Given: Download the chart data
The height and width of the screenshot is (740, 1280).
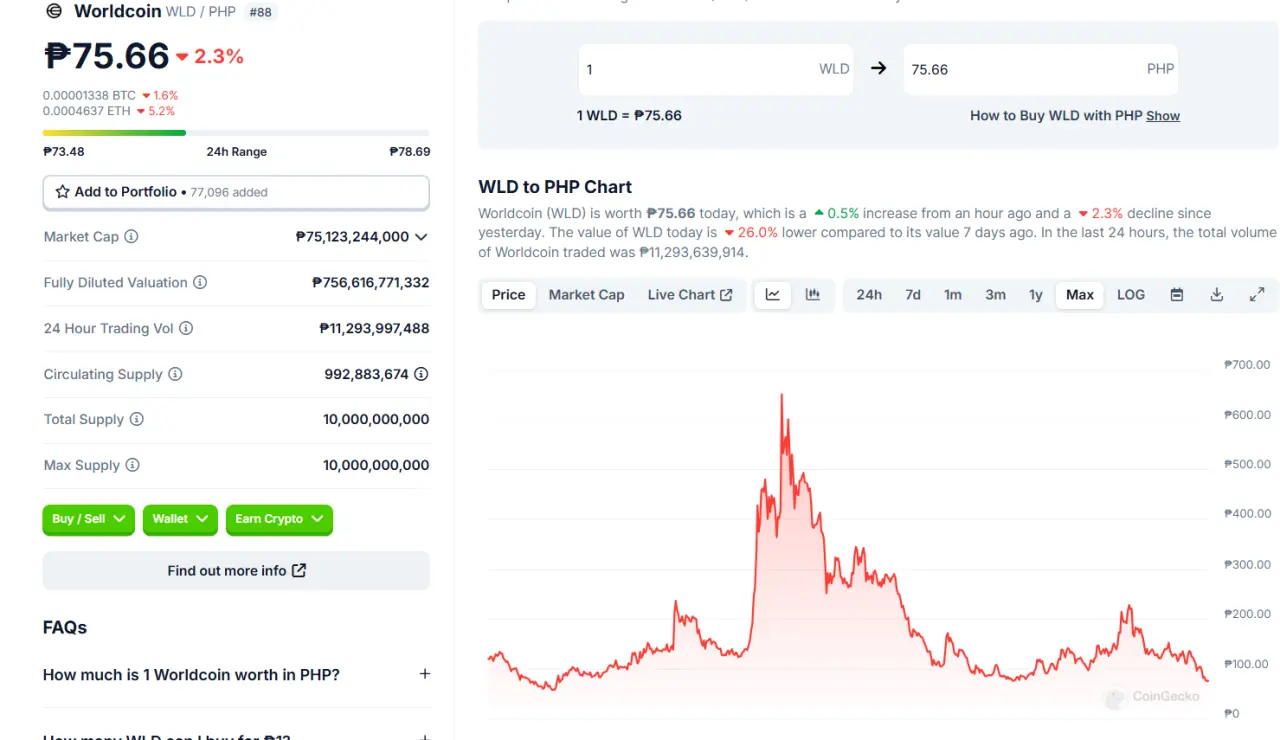Looking at the screenshot, I should [1217, 295].
